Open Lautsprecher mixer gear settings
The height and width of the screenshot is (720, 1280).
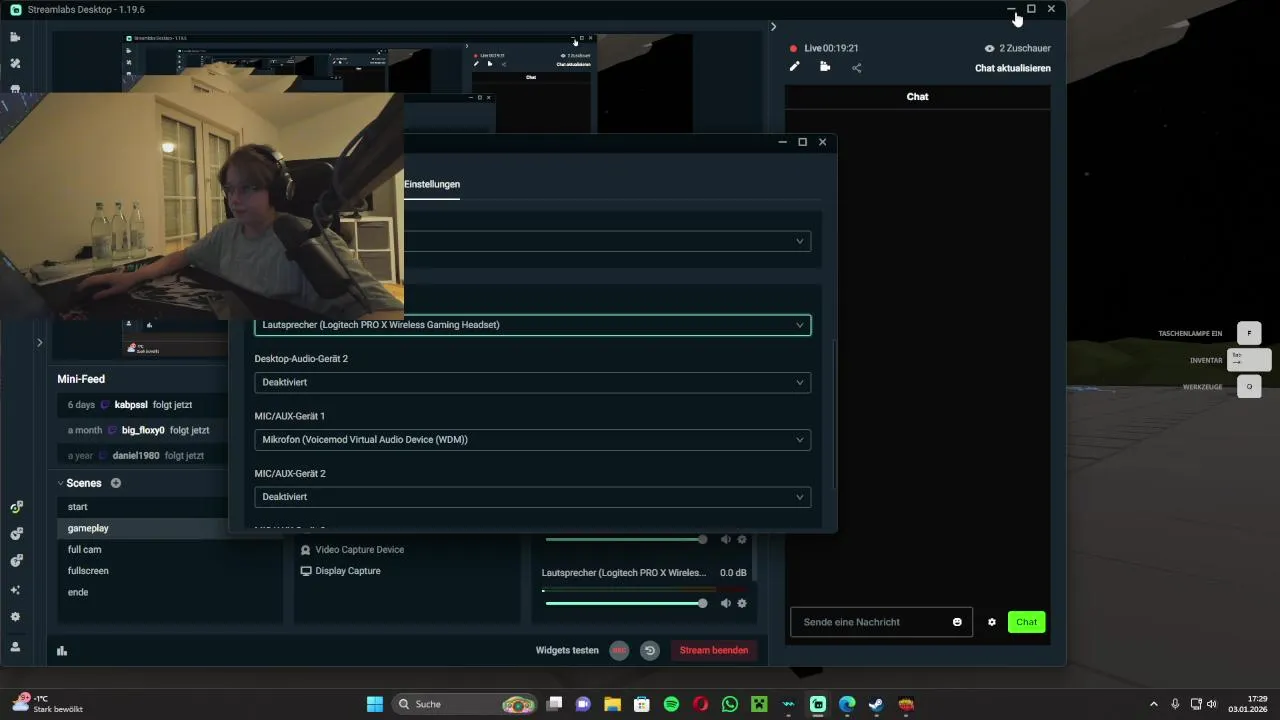click(742, 603)
